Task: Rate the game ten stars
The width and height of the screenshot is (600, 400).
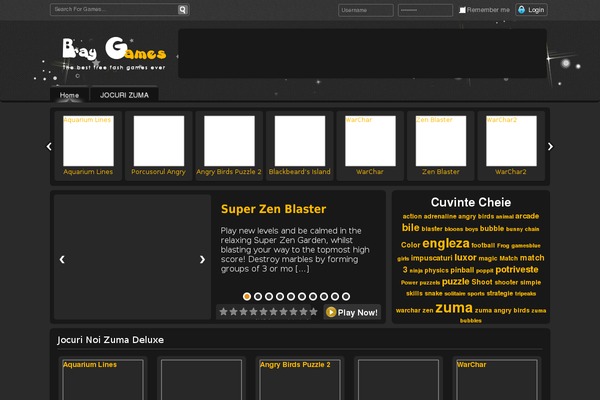Action: pyautogui.click(x=313, y=312)
